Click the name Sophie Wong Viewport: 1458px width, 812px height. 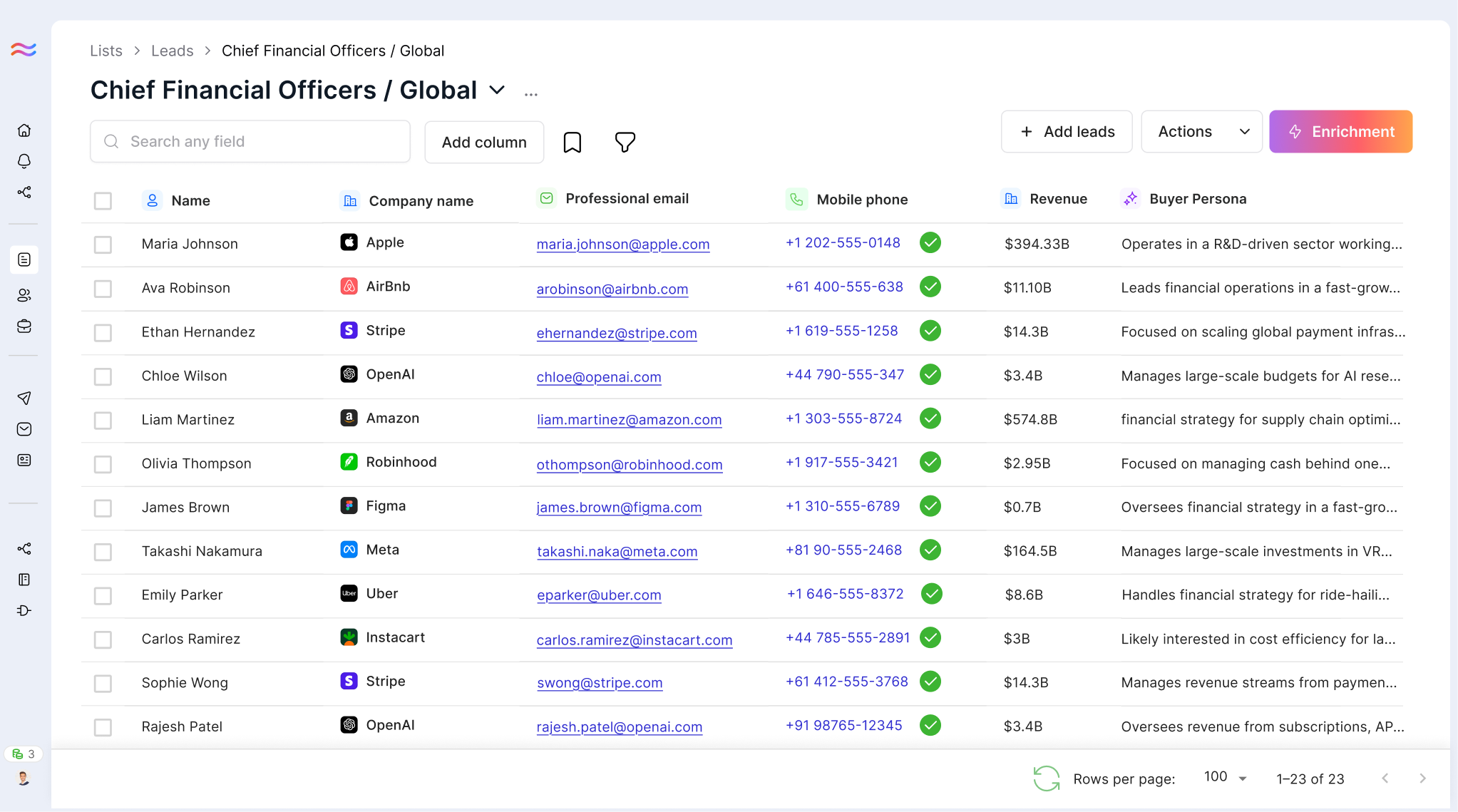(185, 683)
